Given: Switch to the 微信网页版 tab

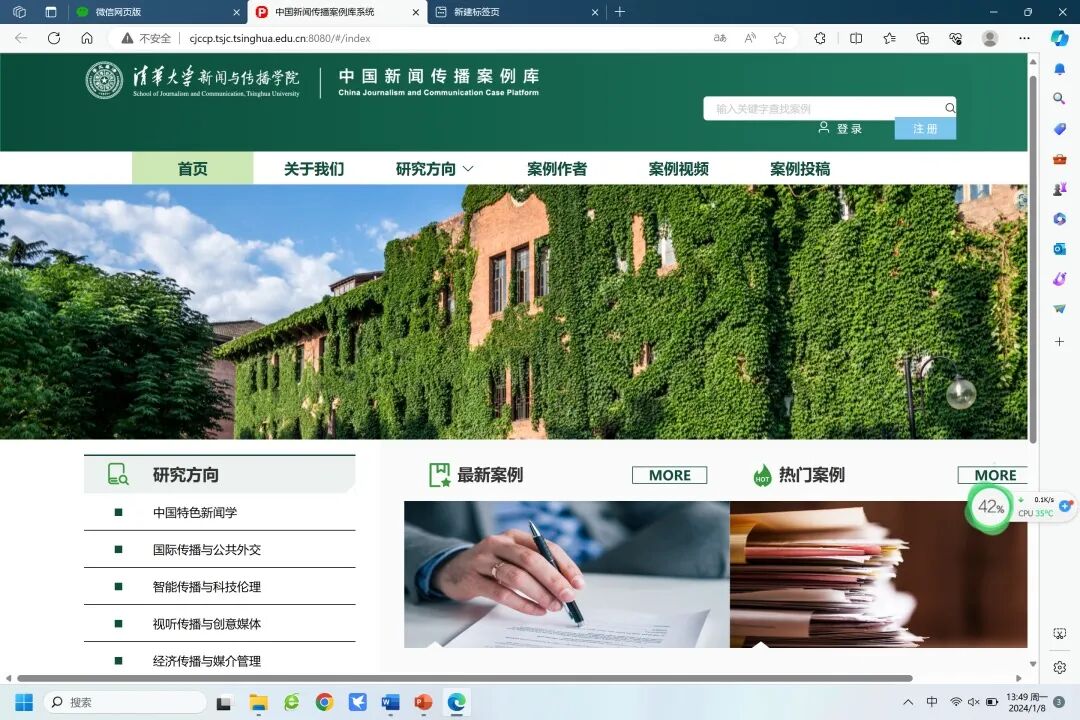Looking at the screenshot, I should (x=158, y=12).
